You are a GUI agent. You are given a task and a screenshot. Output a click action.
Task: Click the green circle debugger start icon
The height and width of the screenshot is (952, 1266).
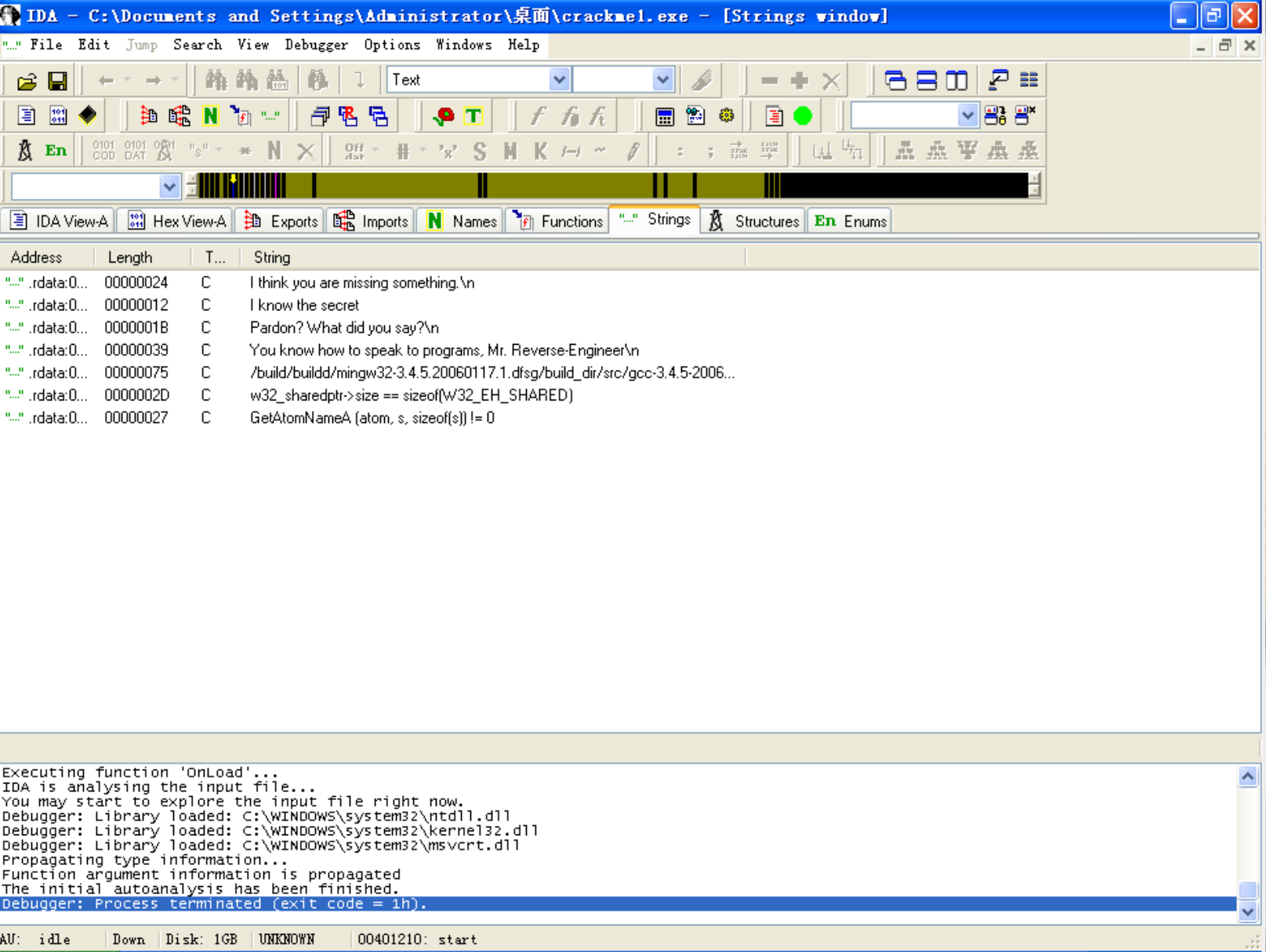point(803,116)
